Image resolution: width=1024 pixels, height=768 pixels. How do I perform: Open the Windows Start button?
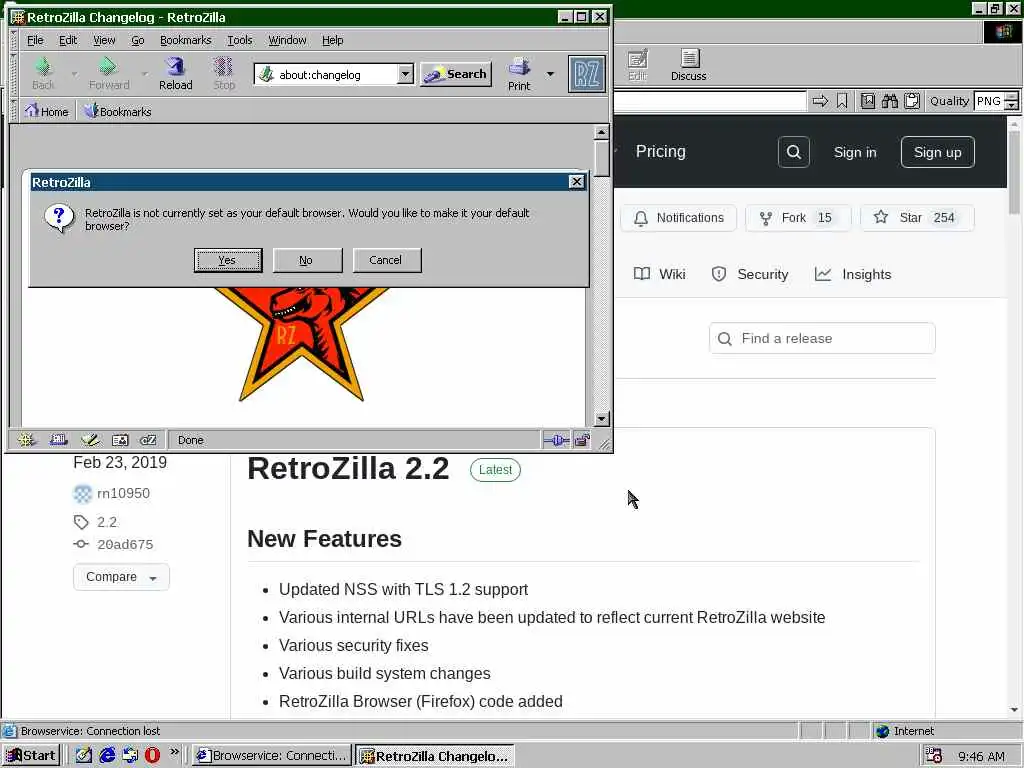(x=31, y=756)
